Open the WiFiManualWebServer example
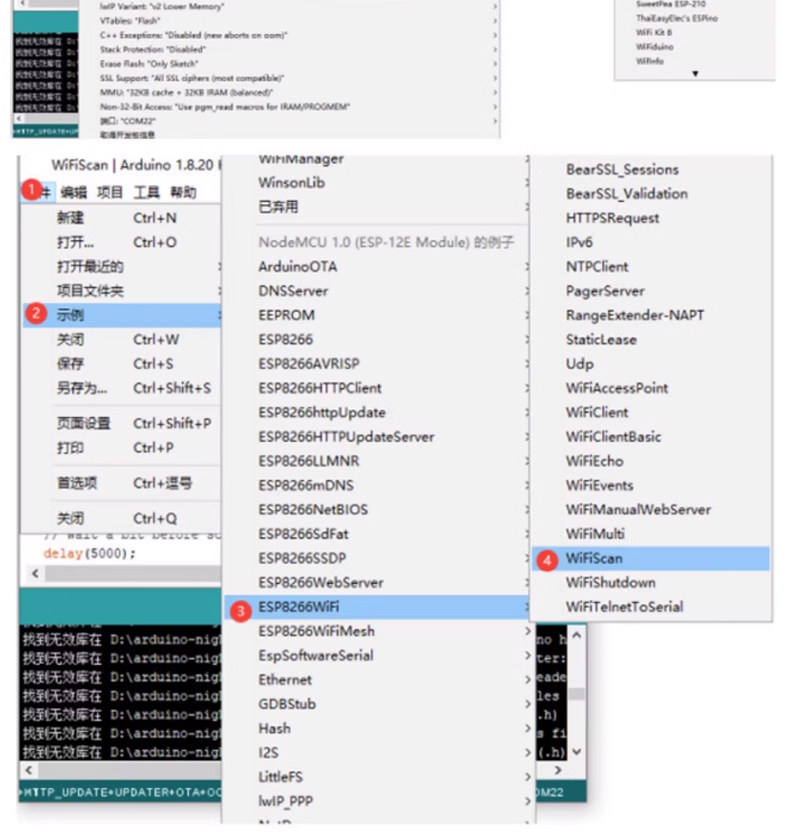790x837 pixels. click(651, 509)
